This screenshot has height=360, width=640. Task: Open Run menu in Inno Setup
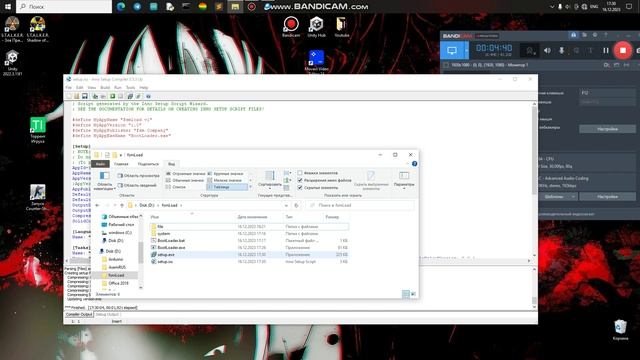118,88
